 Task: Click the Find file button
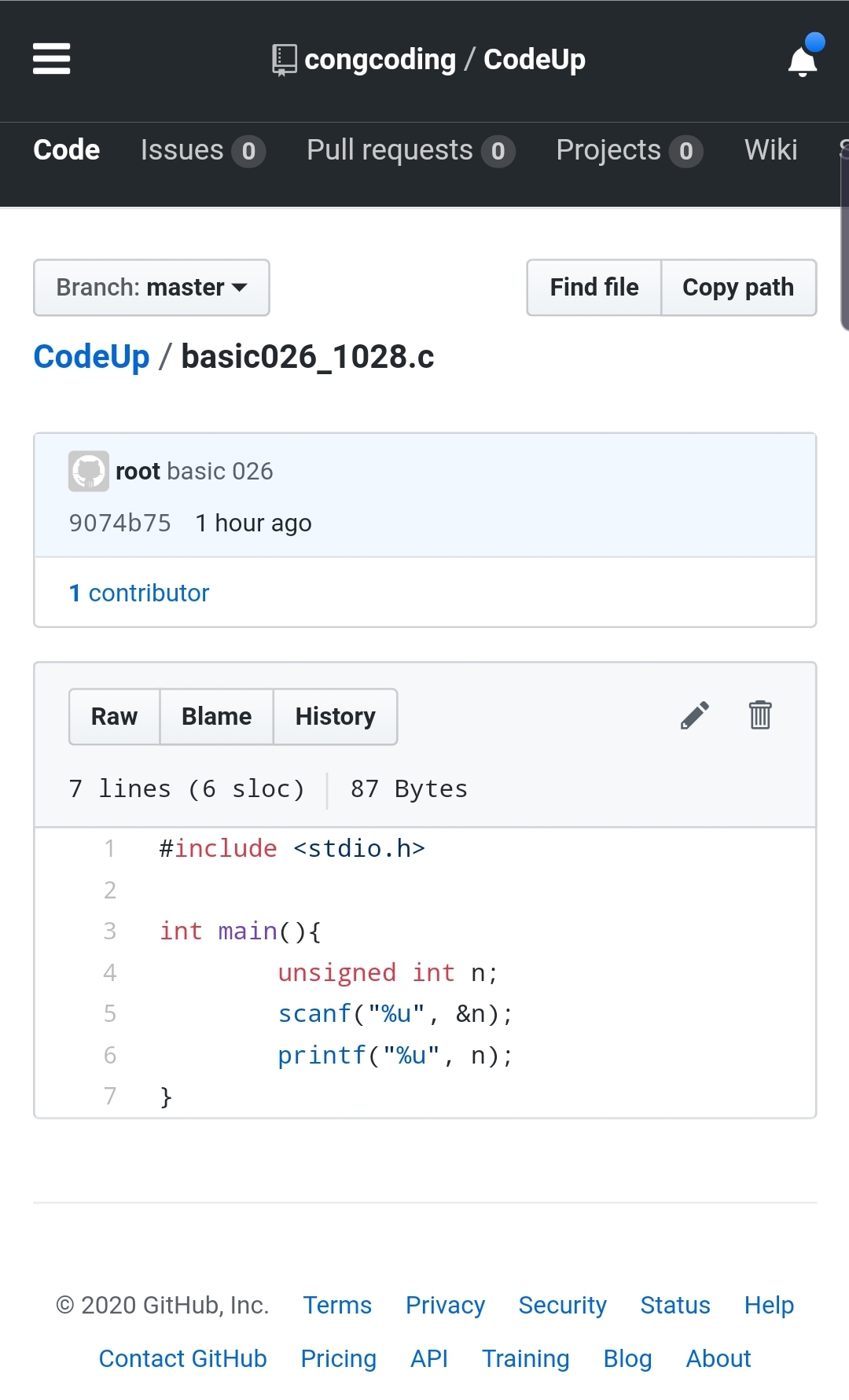[594, 288]
